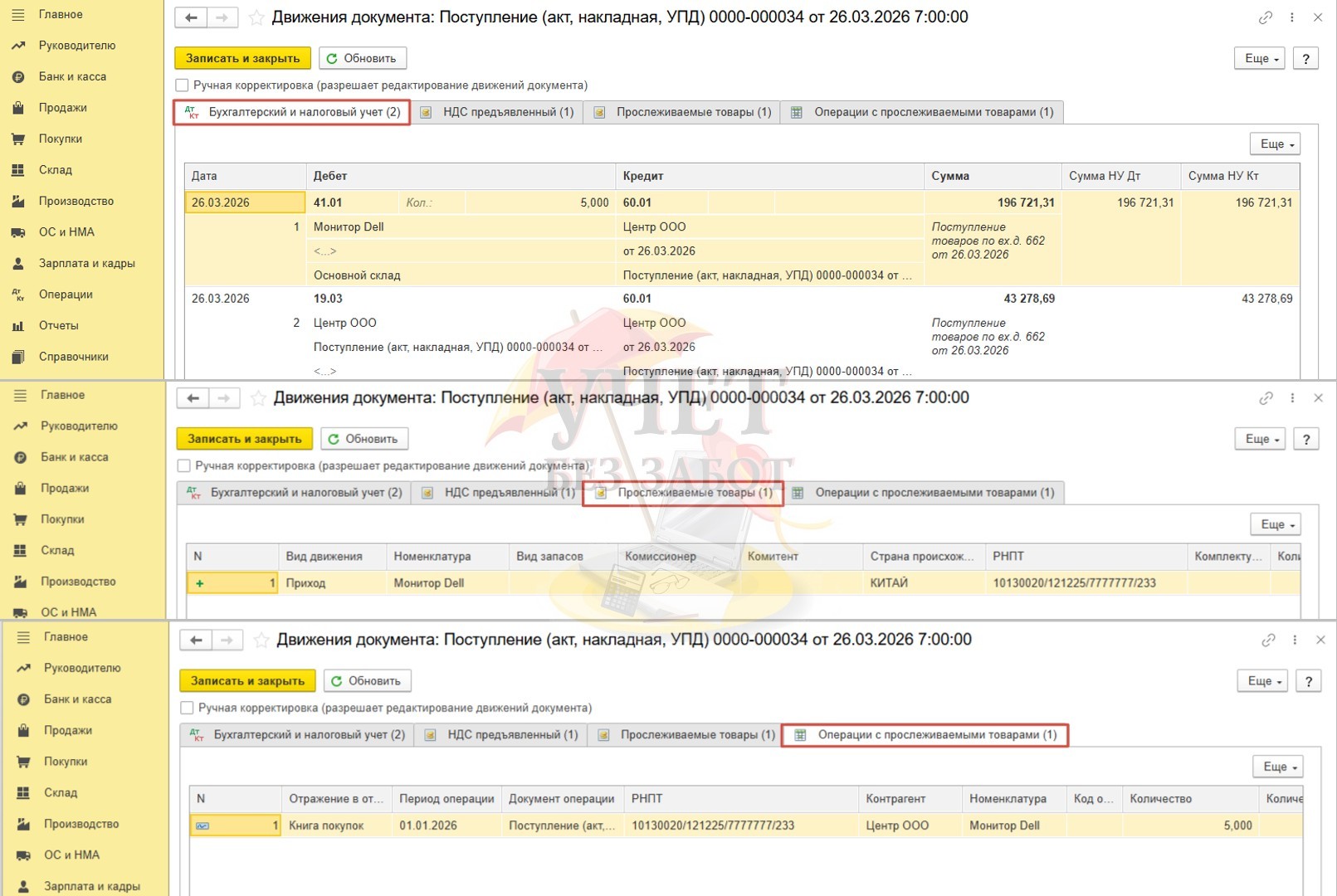The image size is (1337, 896).
Task: Click the green plus icon in the Приход row
Action: [199, 583]
